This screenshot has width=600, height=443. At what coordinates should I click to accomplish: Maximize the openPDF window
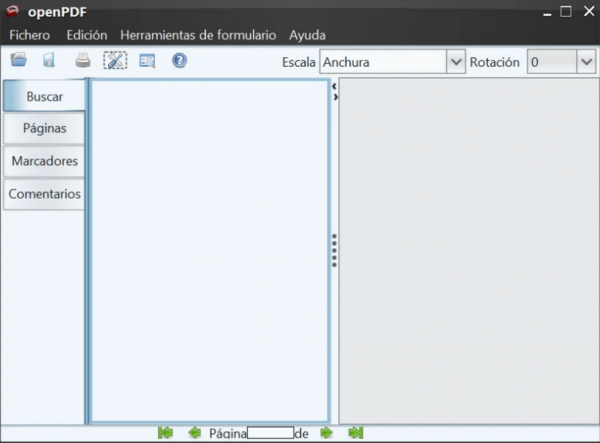tap(566, 11)
